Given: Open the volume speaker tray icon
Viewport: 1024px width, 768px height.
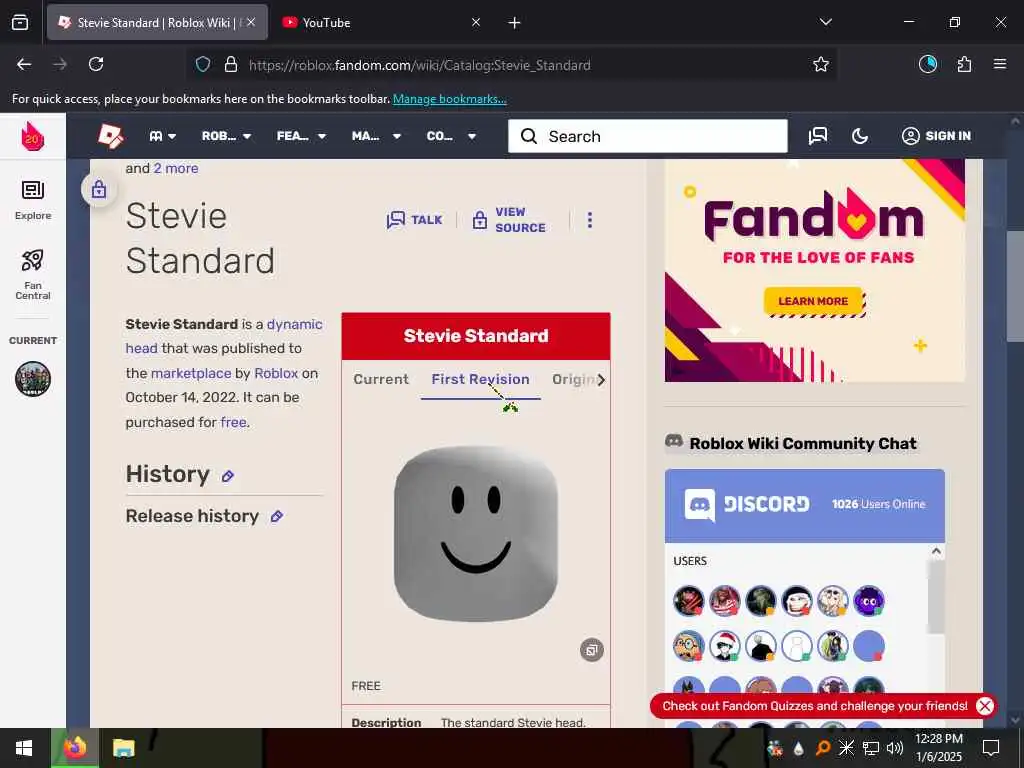Looking at the screenshot, I should 895,748.
